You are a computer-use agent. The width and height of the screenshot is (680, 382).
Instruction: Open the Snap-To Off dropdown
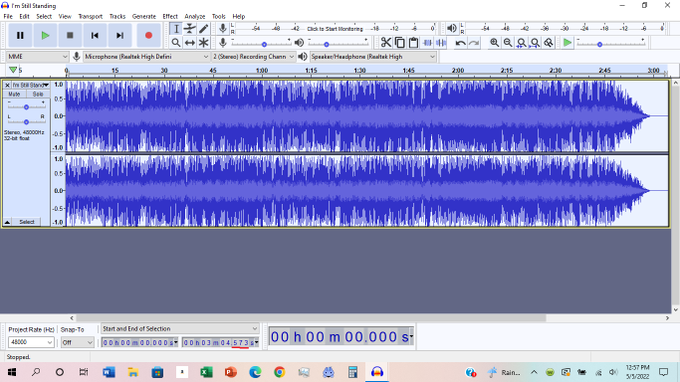pos(77,342)
